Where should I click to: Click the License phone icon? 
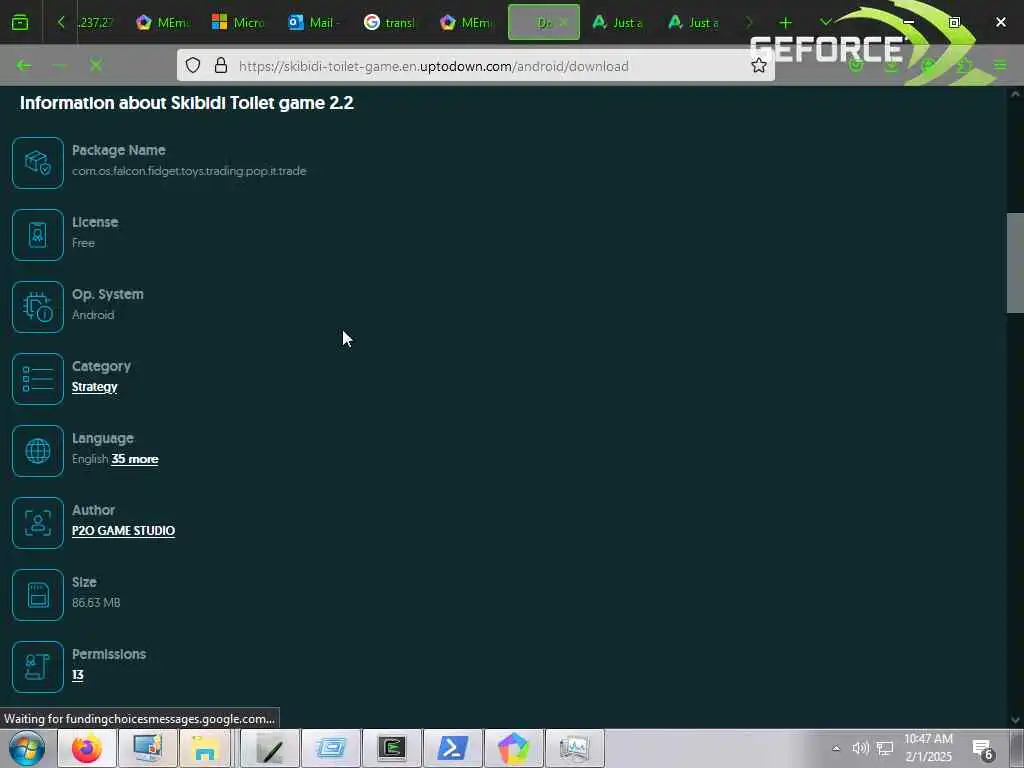pyautogui.click(x=38, y=234)
